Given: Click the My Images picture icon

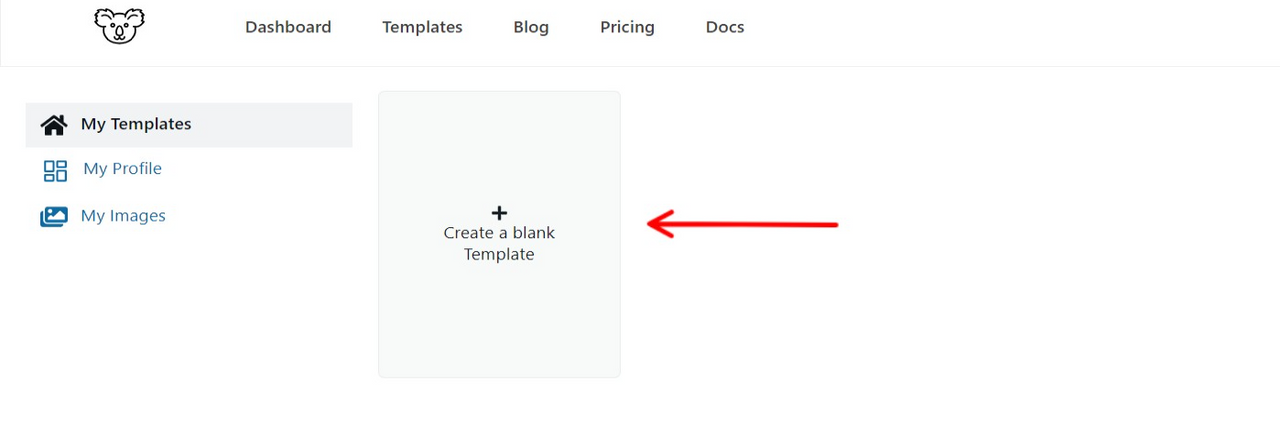Looking at the screenshot, I should [54, 216].
